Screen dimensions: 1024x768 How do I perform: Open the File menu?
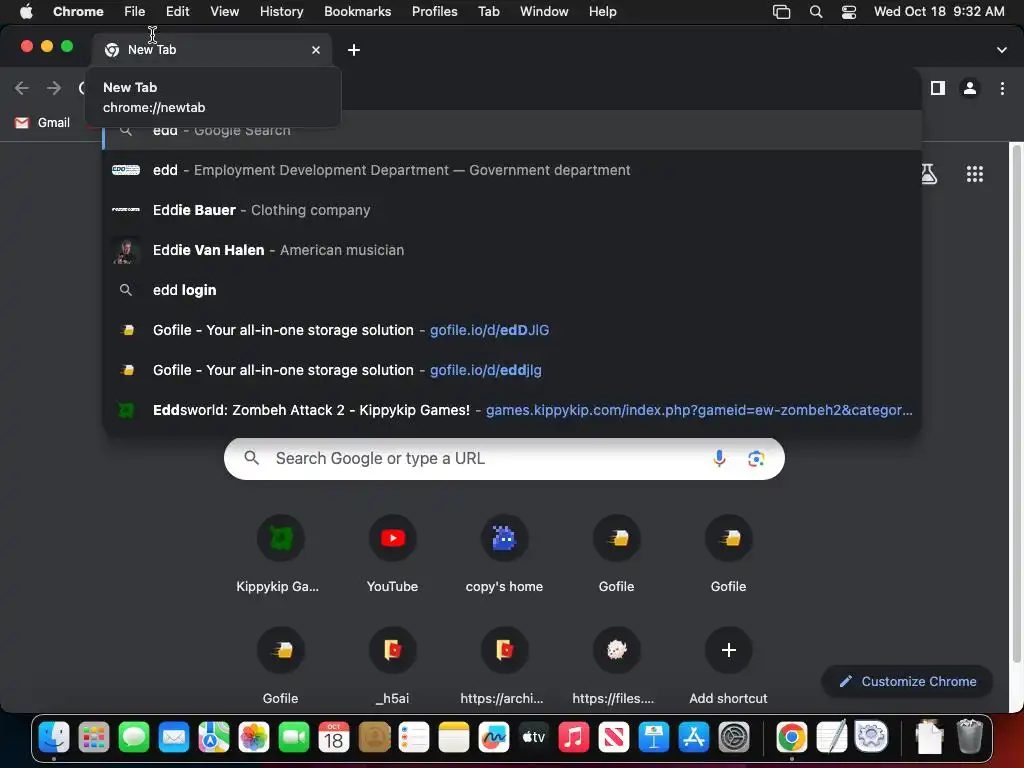coord(135,12)
